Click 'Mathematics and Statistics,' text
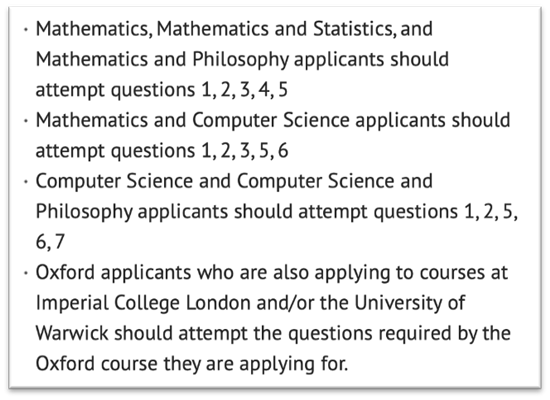The height and width of the screenshot is (400, 550). pyautogui.click(x=276, y=29)
